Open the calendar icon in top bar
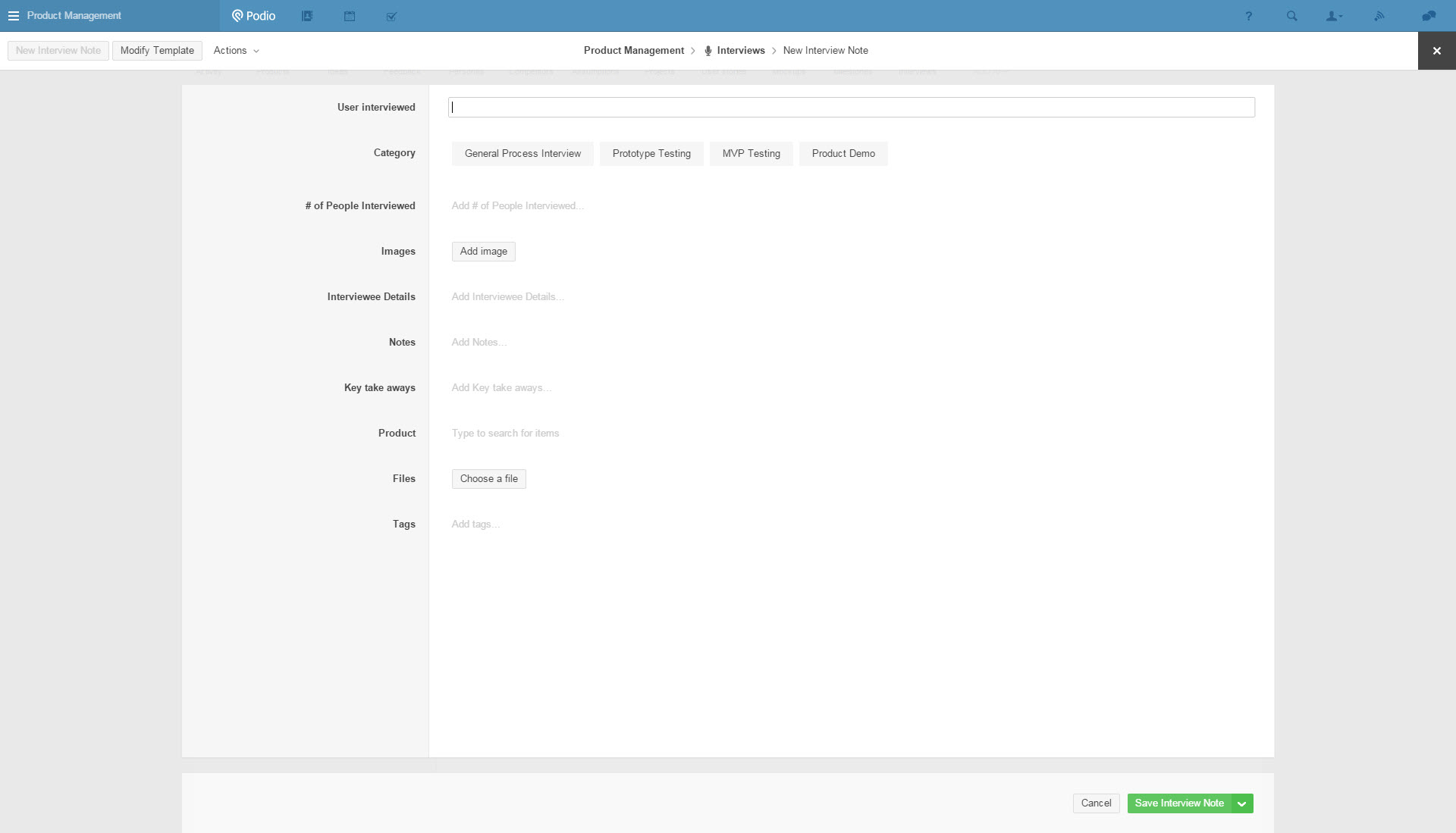1456x833 pixels. pos(350,16)
